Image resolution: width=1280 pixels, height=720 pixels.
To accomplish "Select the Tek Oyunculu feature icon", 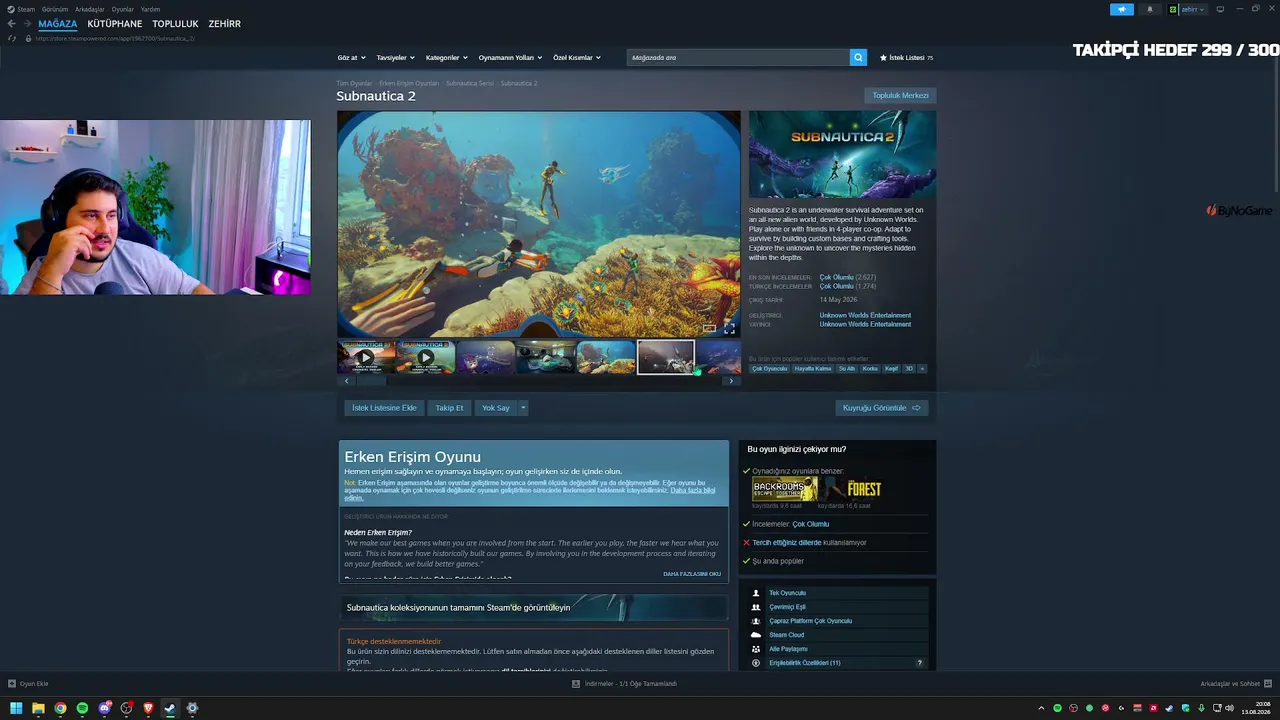I will tap(756, 593).
